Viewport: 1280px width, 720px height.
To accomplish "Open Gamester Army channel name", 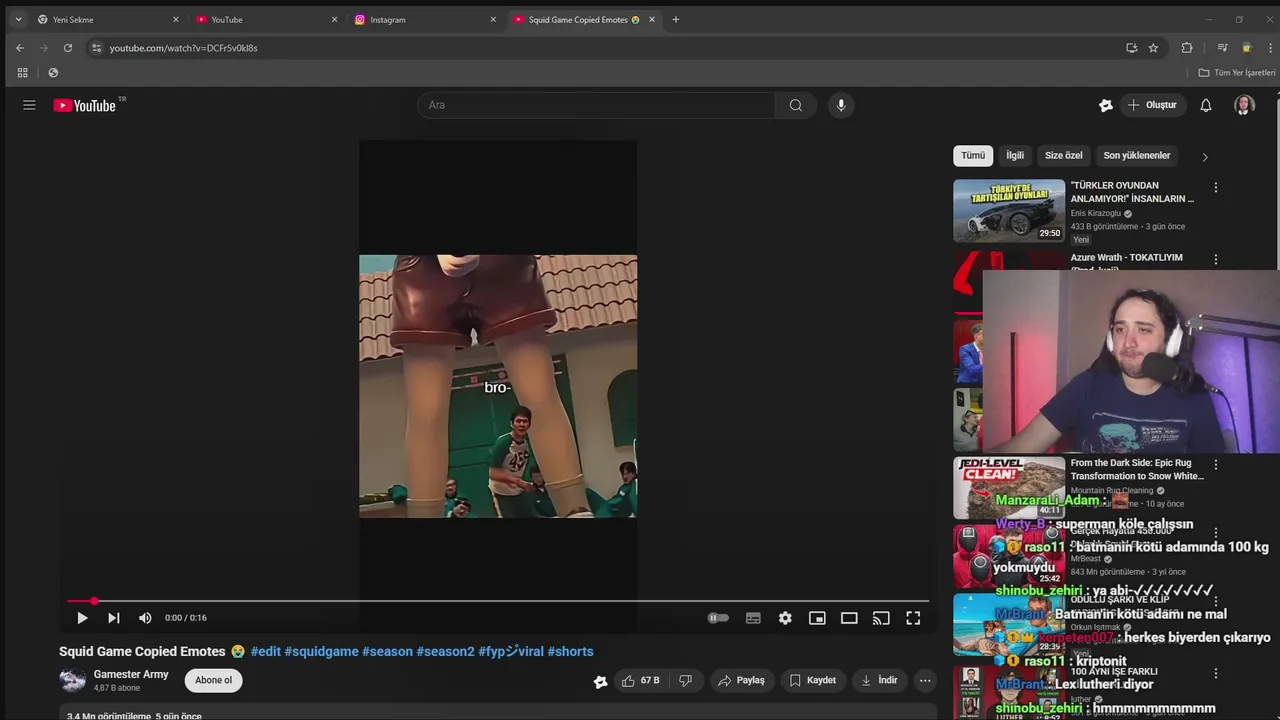I will tap(131, 675).
